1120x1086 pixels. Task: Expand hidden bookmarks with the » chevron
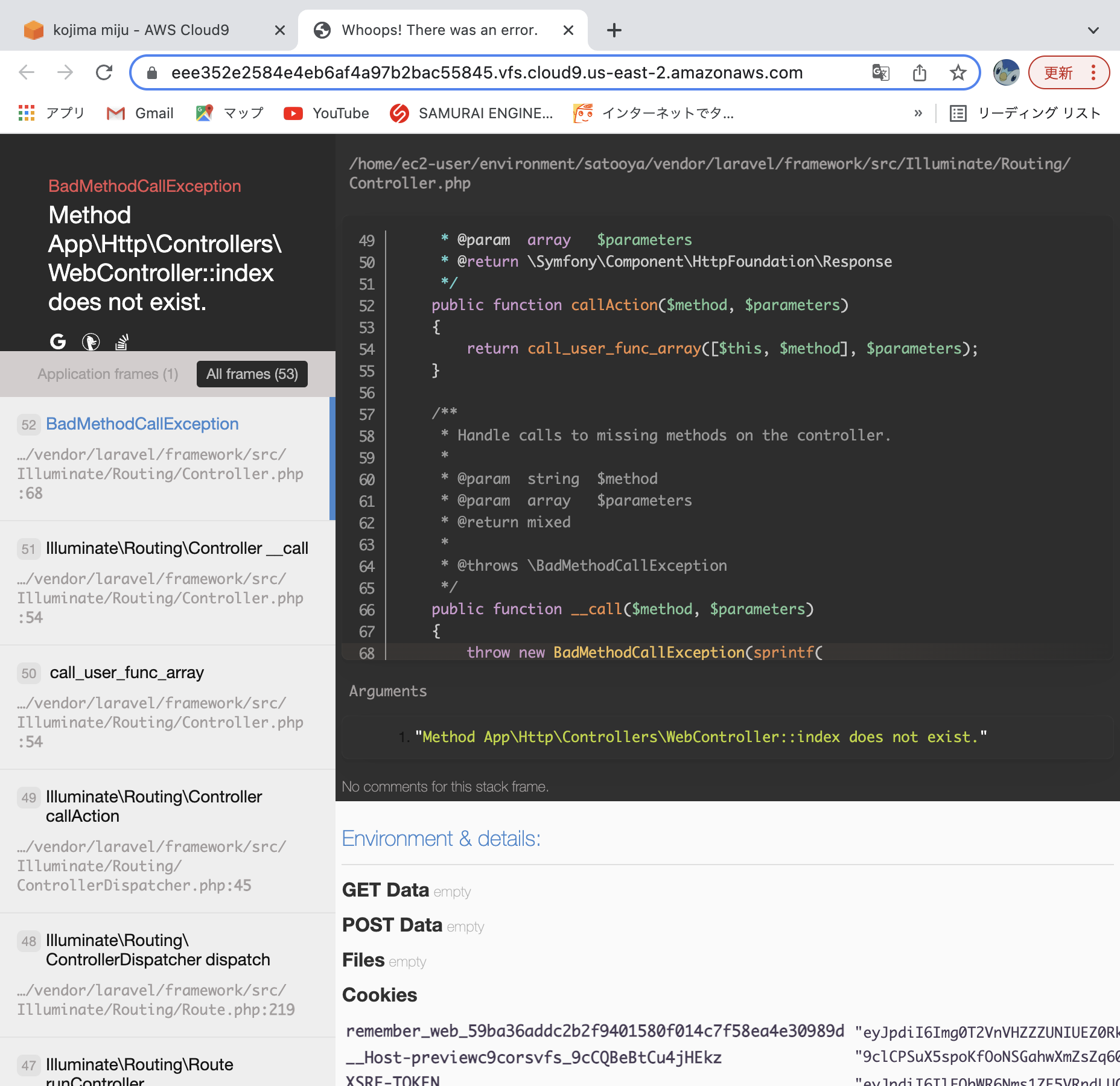coord(918,113)
